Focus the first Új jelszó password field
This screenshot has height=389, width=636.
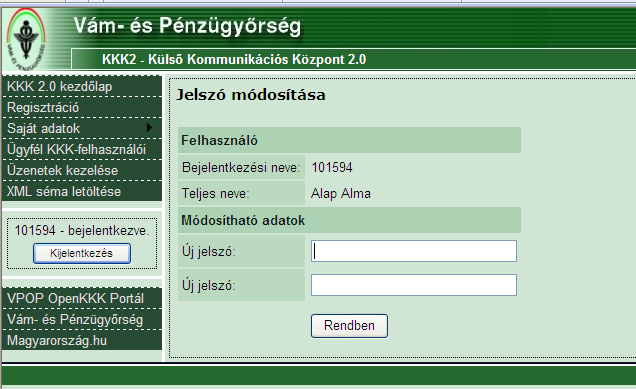[414, 251]
